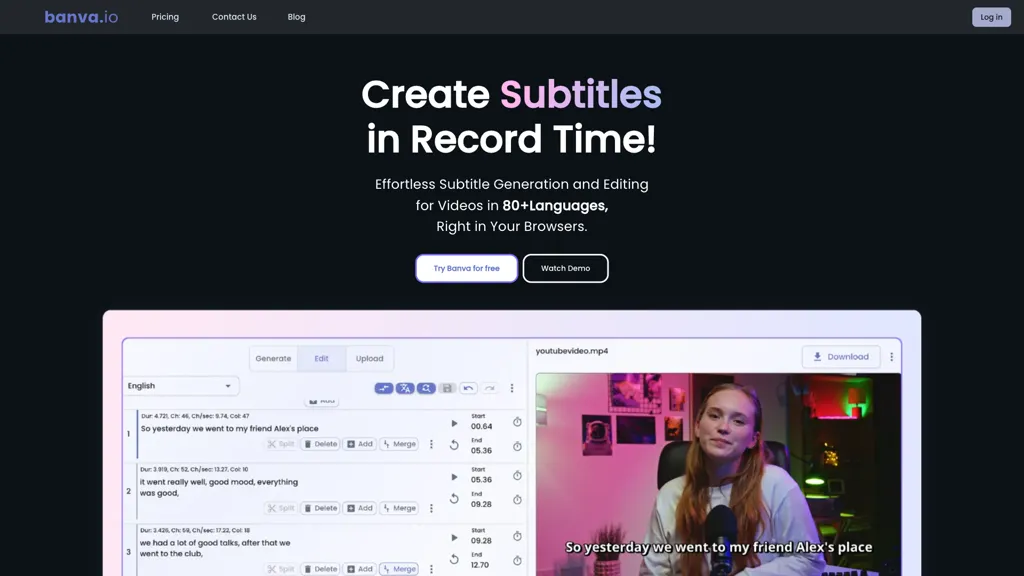
Task: Undo the last edit with the undo arrow
Action: tap(469, 387)
